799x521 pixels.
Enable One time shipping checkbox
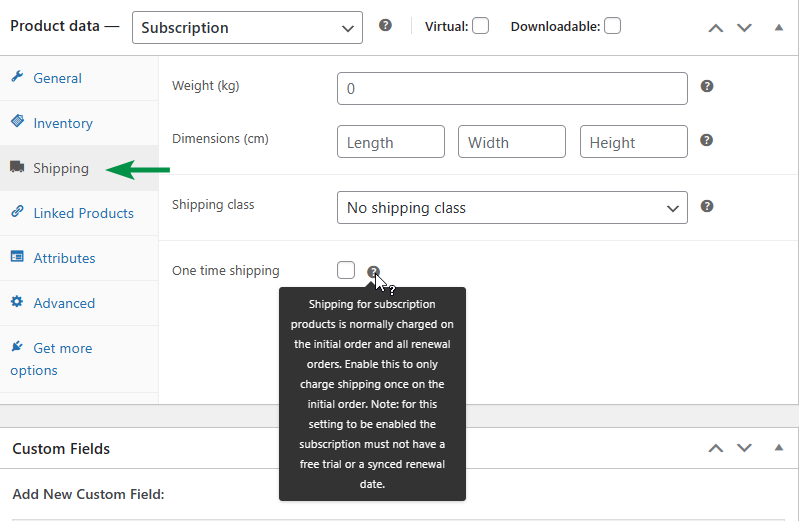tap(346, 270)
